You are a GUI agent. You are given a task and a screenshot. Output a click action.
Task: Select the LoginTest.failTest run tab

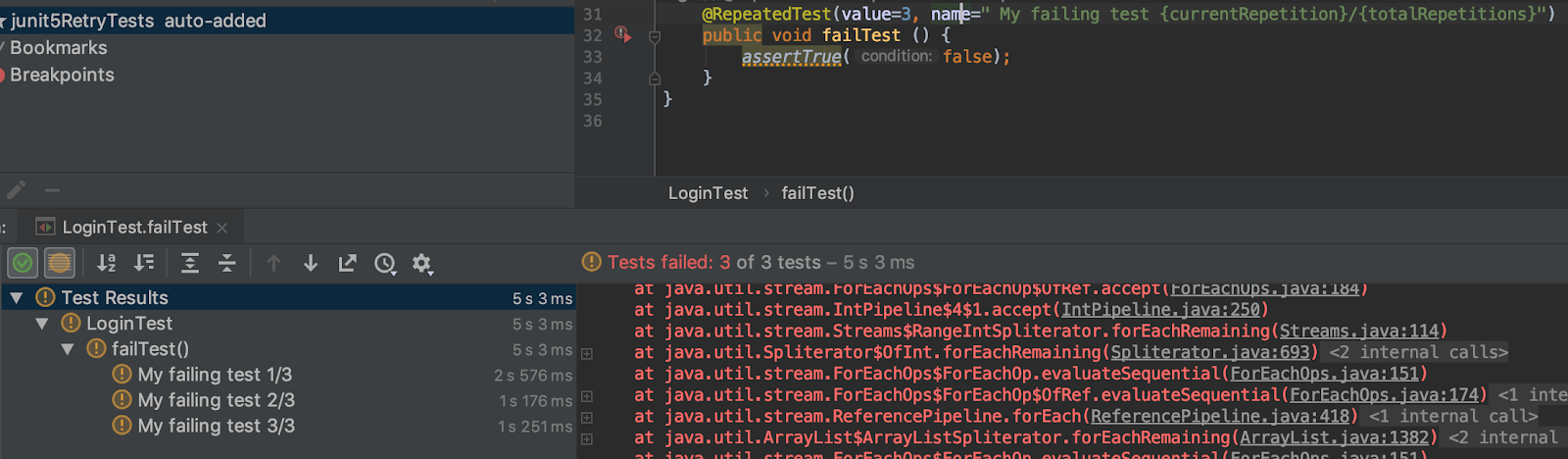click(134, 228)
